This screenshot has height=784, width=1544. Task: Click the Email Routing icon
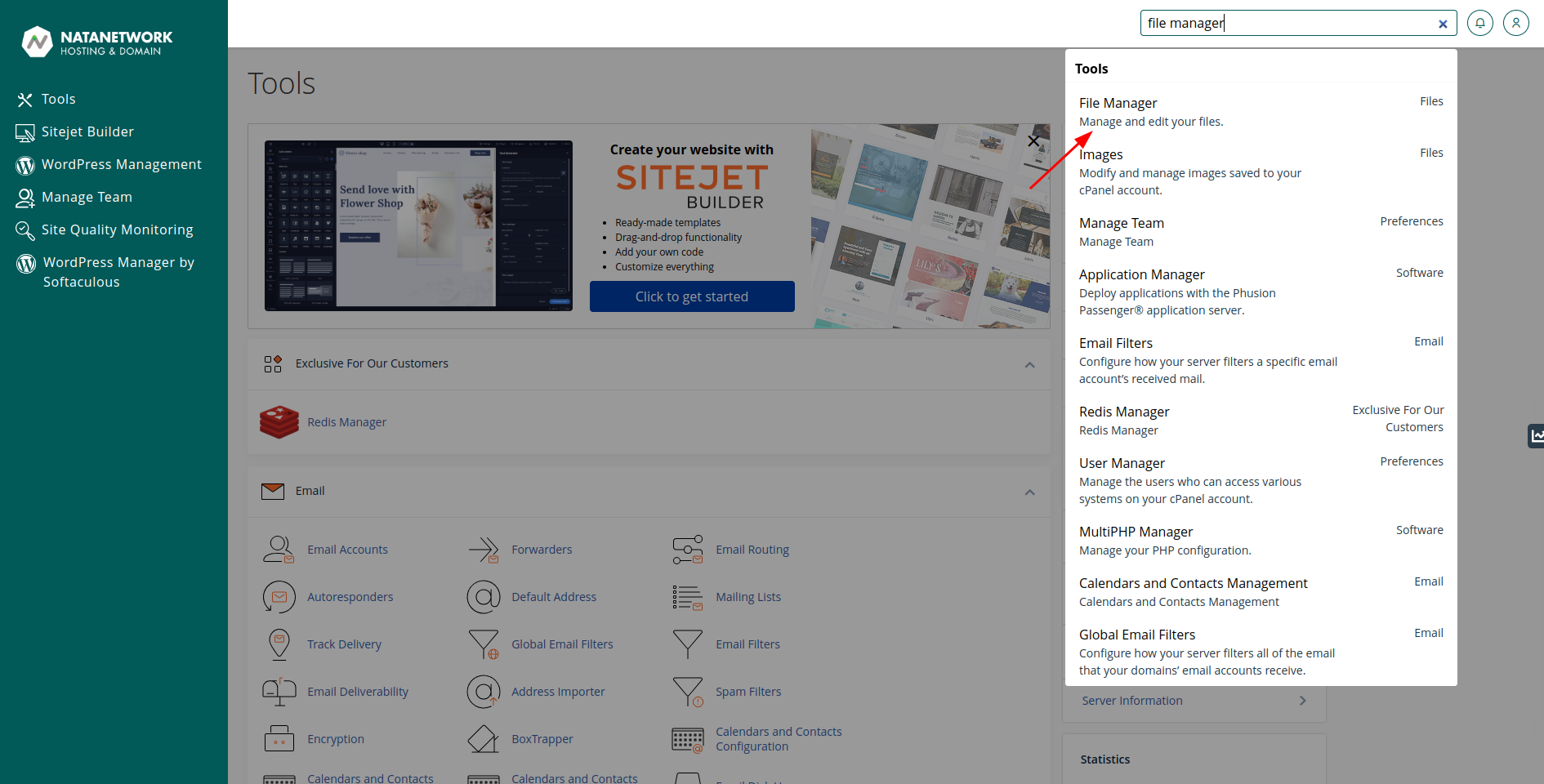(x=688, y=550)
